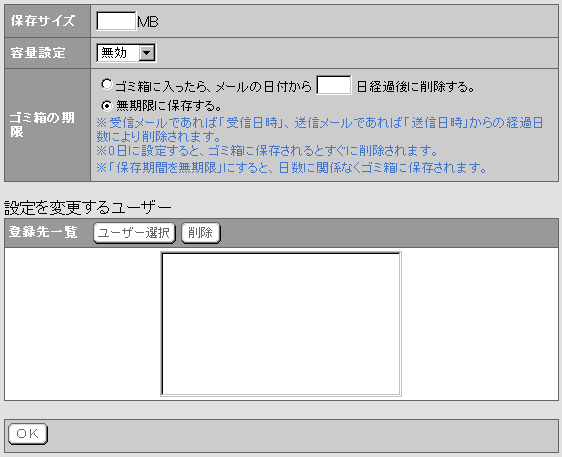The image size is (562, 457).
Task: Click inside the empty 登録先一覧 list box
Action: tap(281, 324)
